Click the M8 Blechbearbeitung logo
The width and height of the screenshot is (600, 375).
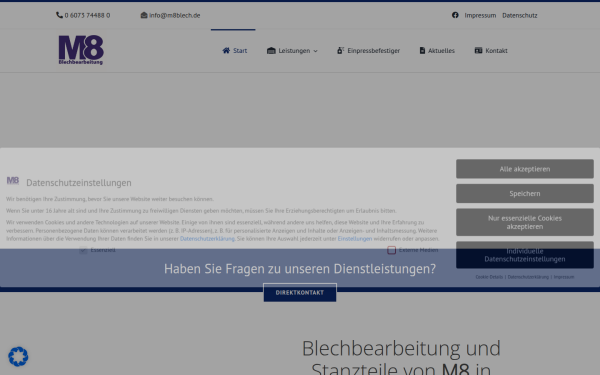[x=81, y=50]
